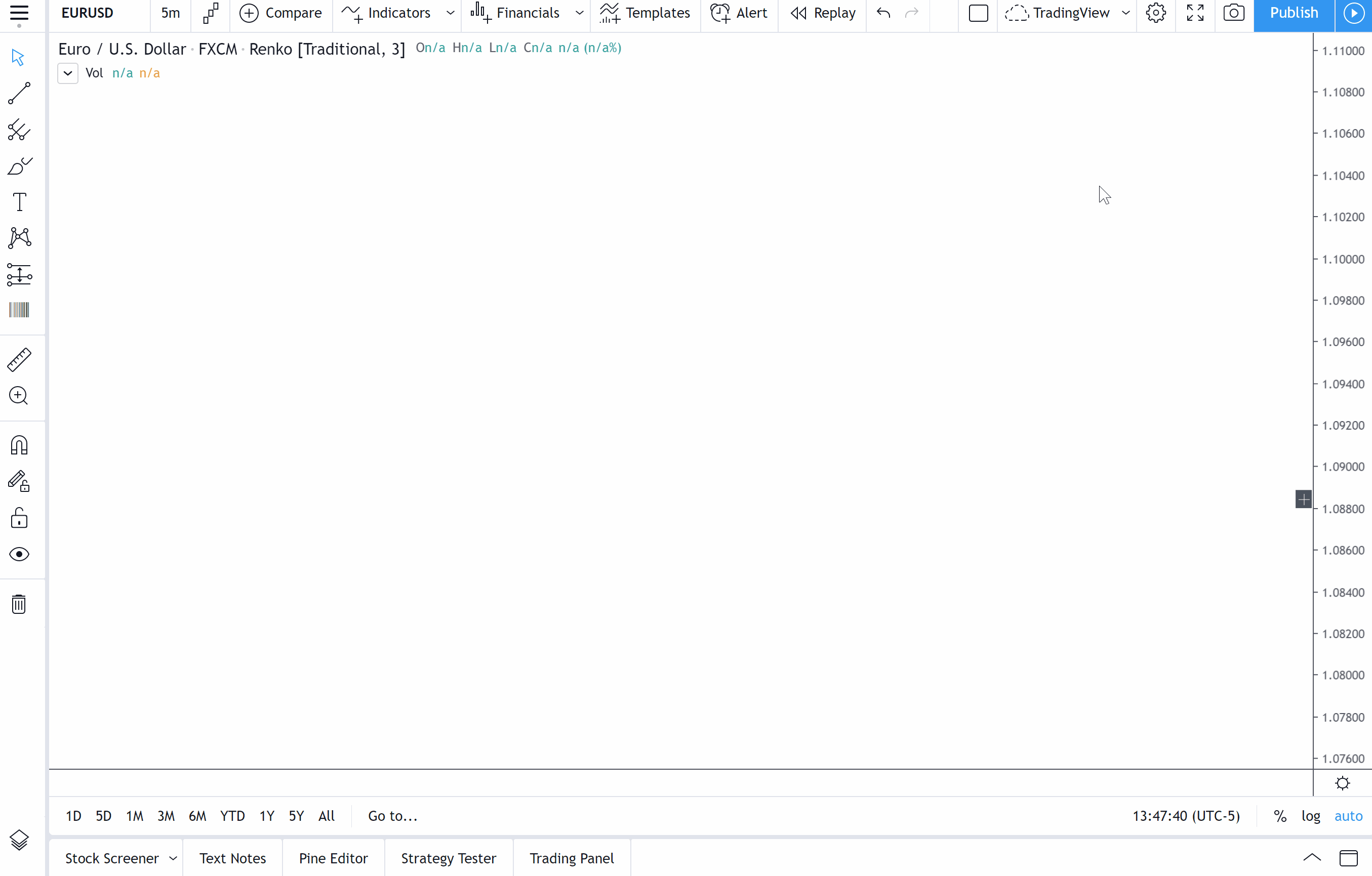
Task: Select the Fibonacci pitchfork tool
Action: (19, 131)
